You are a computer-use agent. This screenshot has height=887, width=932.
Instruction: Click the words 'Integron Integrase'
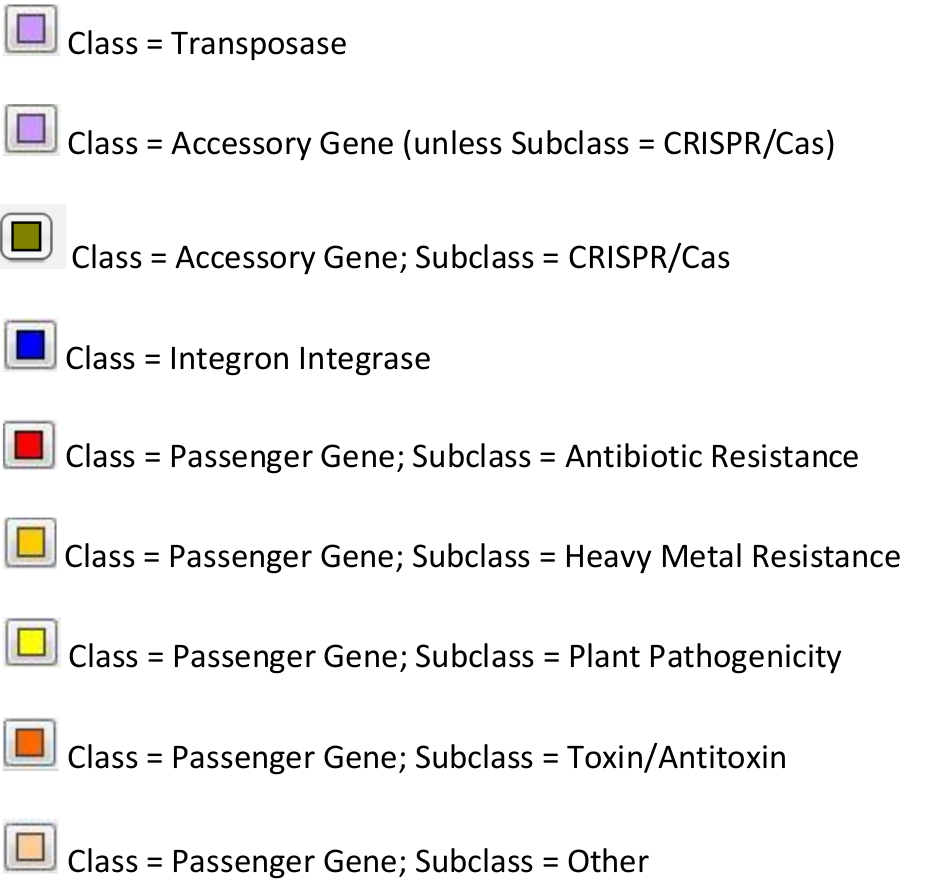pos(300,358)
